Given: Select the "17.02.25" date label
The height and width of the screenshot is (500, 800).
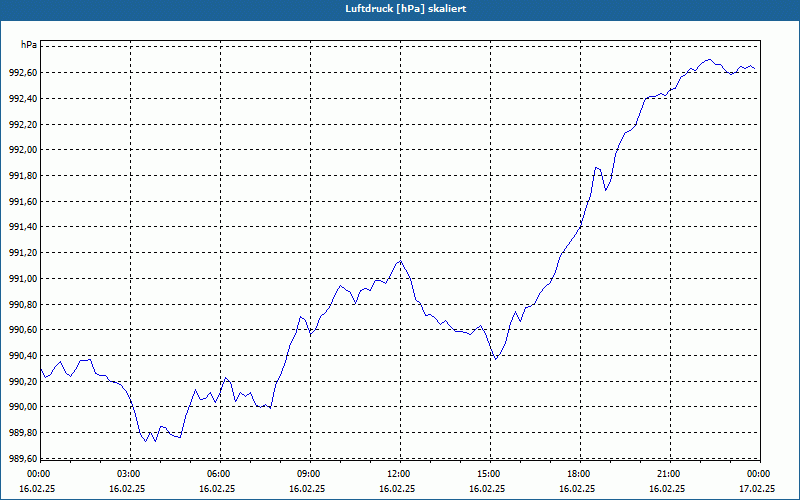Looking at the screenshot, I should 758,488.
